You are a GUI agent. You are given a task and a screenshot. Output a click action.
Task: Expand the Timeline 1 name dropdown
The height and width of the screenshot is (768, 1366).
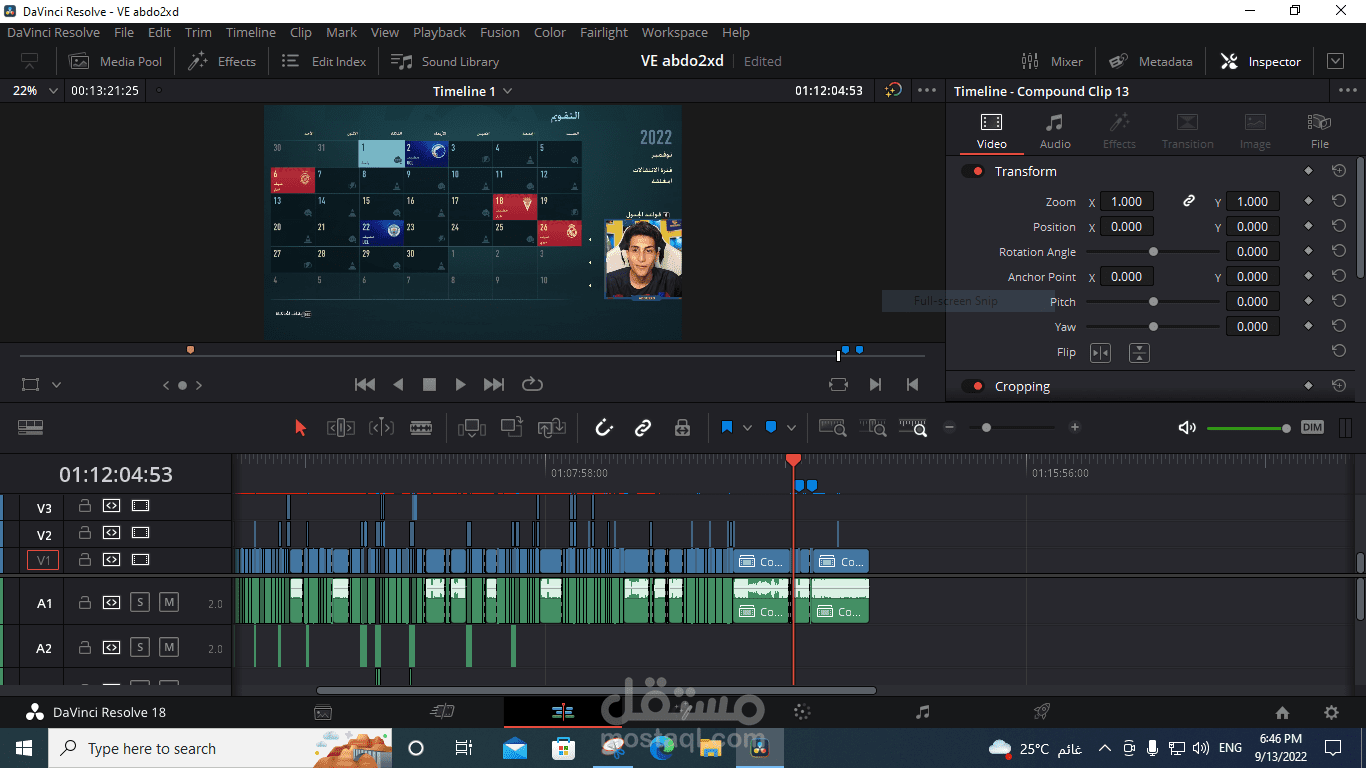point(507,91)
